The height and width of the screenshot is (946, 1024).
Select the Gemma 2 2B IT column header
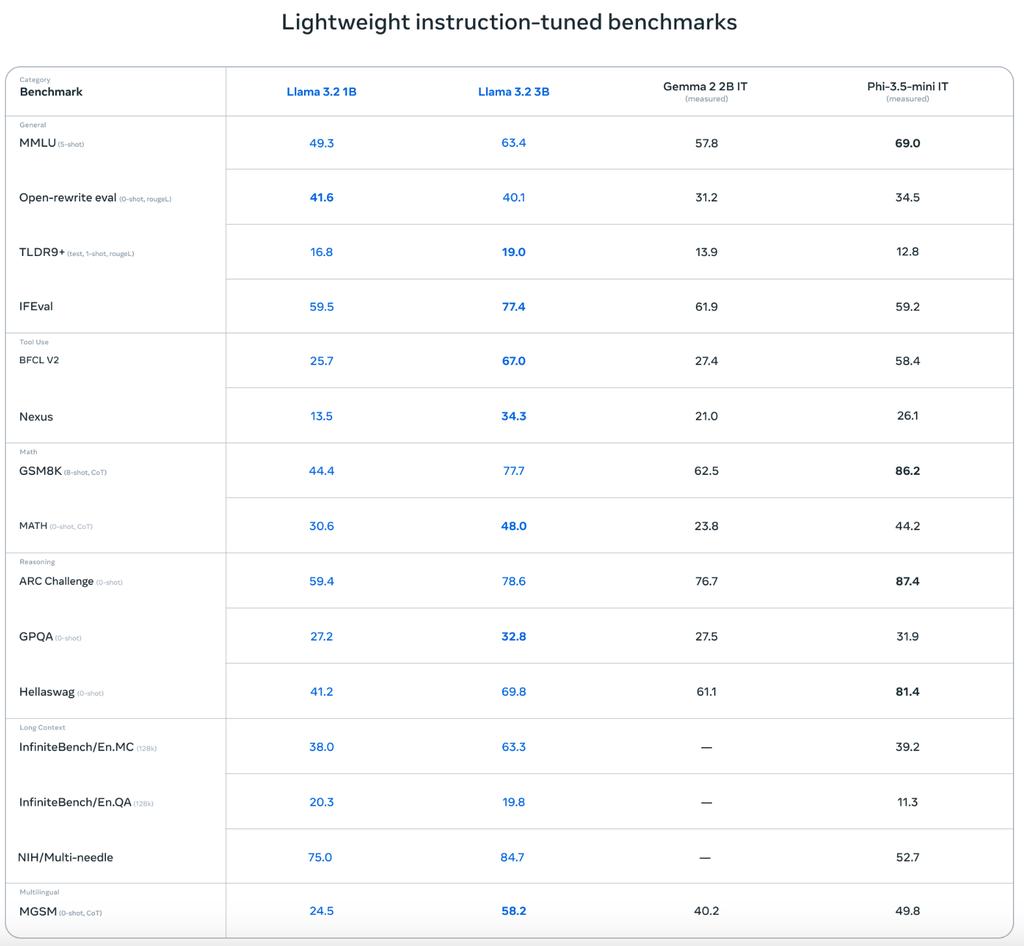tap(705, 87)
